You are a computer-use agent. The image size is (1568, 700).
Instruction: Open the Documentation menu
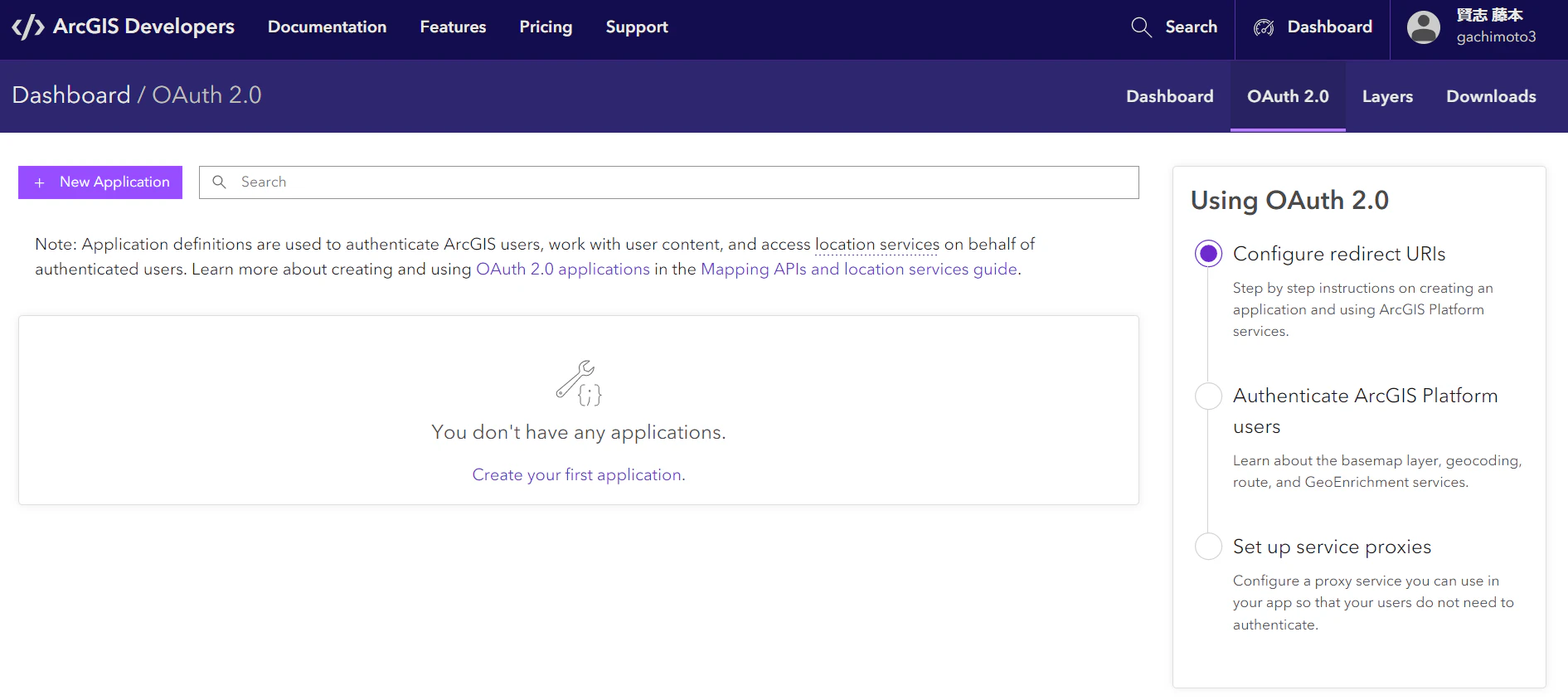327,27
